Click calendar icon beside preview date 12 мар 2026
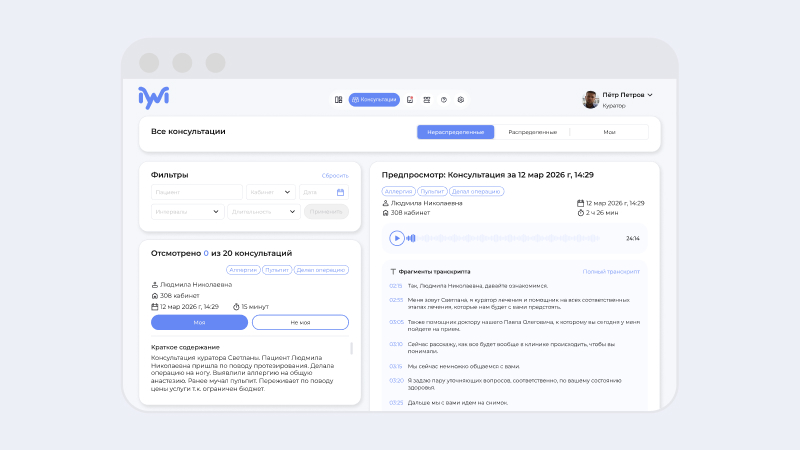Screen dimensions: 800x450 point(580,203)
